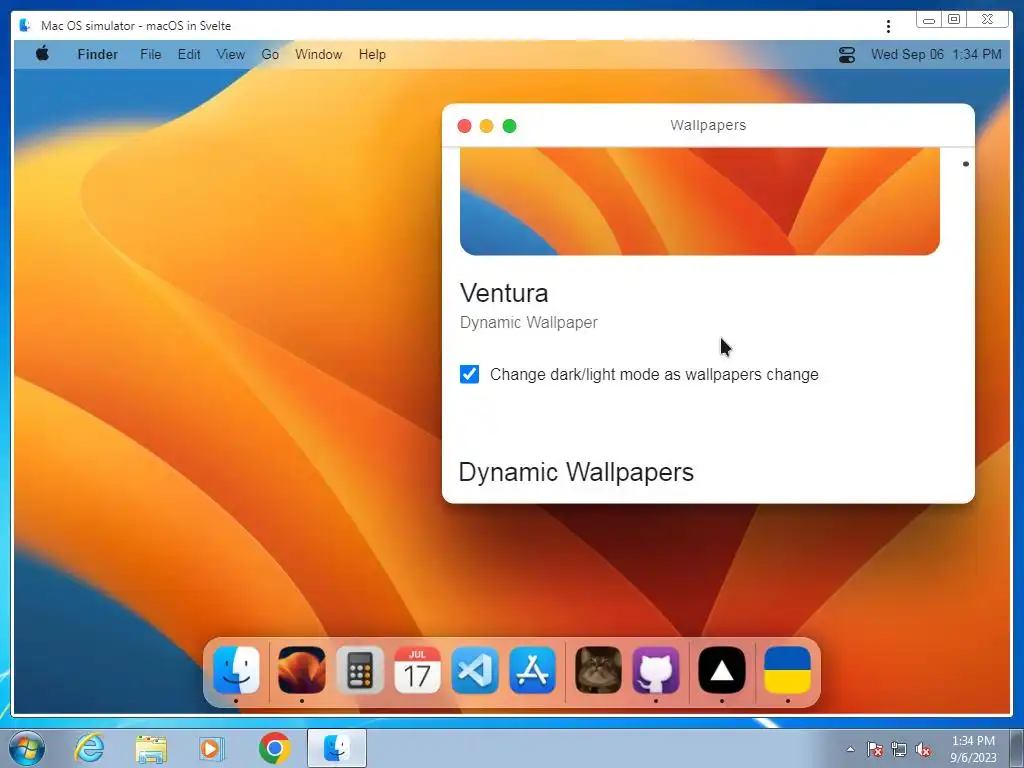Screen dimensions: 1024x768
Task: Open the Help menu
Action: (x=372, y=54)
